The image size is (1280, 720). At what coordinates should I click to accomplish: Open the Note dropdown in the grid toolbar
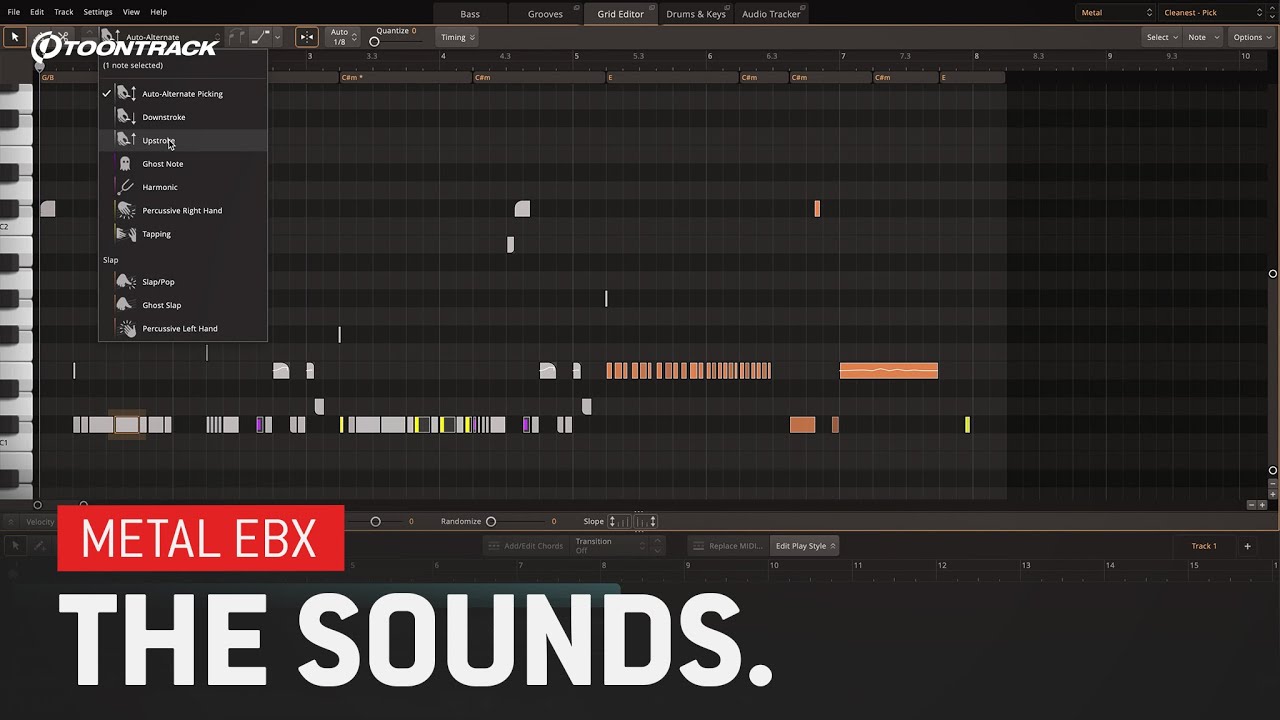(x=1203, y=37)
